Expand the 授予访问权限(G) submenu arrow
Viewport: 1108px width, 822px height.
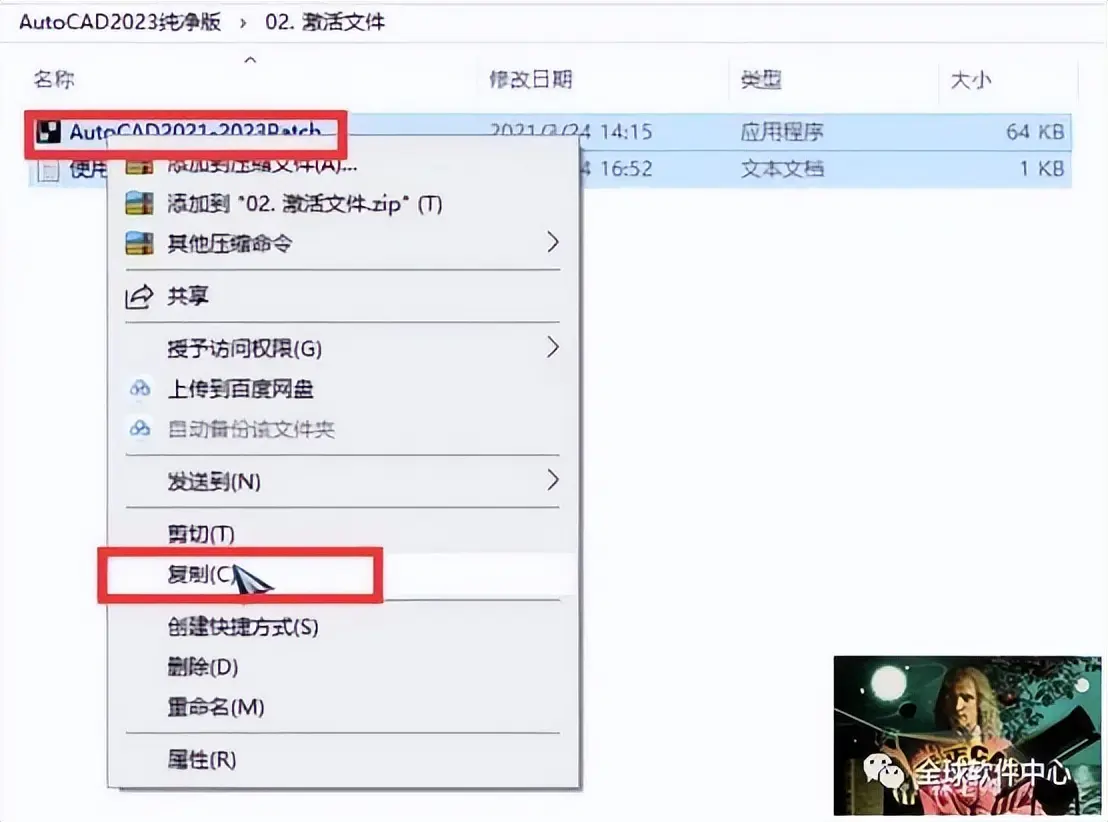tap(553, 347)
